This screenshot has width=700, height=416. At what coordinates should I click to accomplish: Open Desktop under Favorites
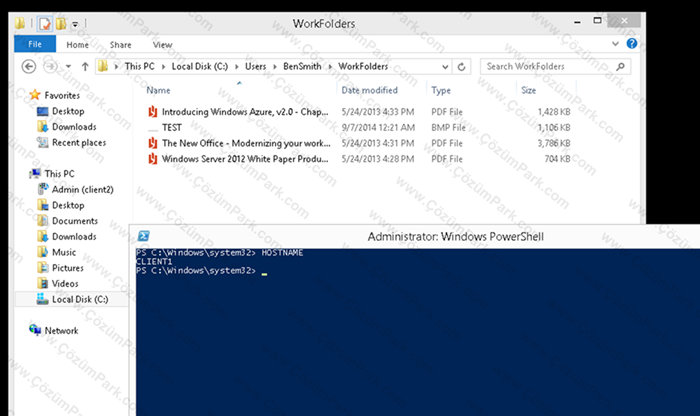point(68,111)
